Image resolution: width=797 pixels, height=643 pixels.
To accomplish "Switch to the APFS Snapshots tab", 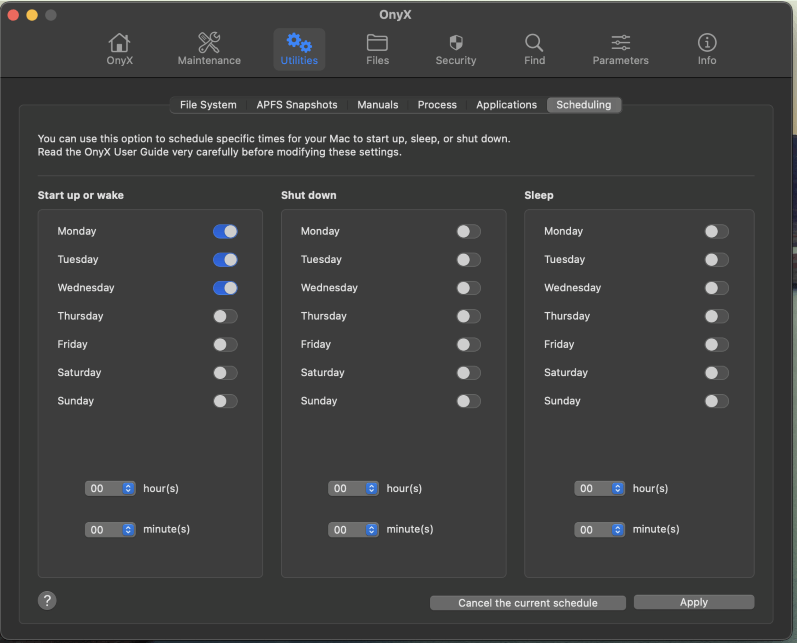I will 297,105.
